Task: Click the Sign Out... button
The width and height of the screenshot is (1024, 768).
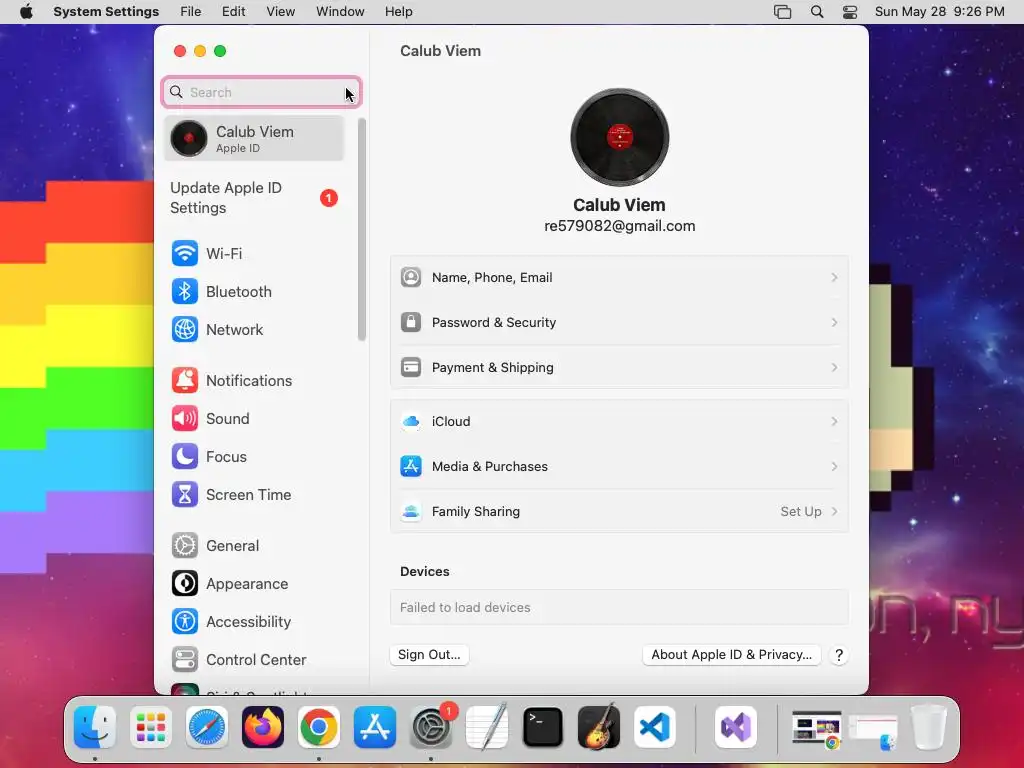Action: 429,654
